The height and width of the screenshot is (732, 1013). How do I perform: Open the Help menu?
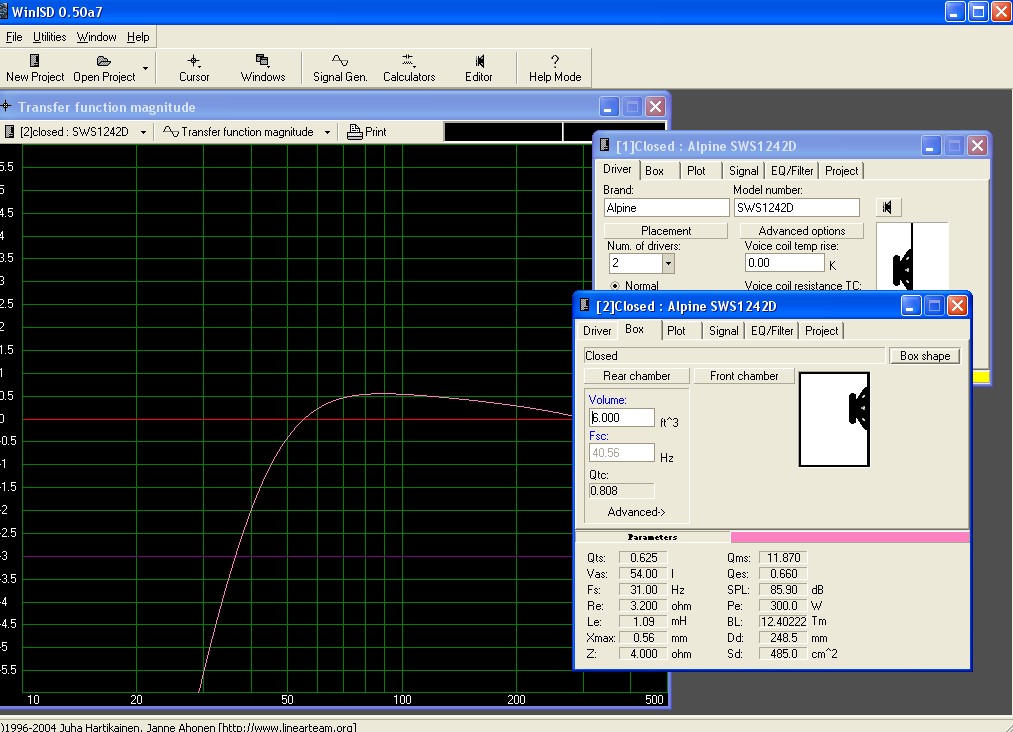[138, 37]
